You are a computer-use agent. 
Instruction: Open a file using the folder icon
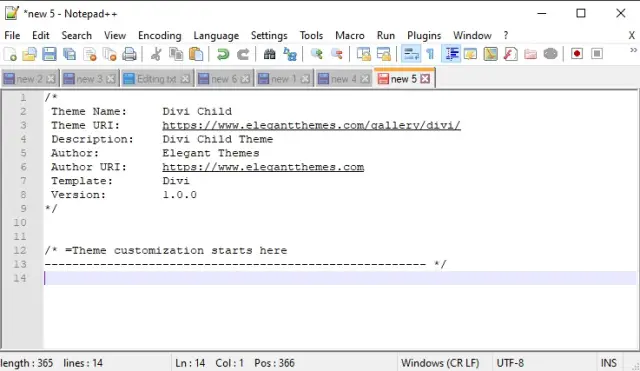coord(29,54)
